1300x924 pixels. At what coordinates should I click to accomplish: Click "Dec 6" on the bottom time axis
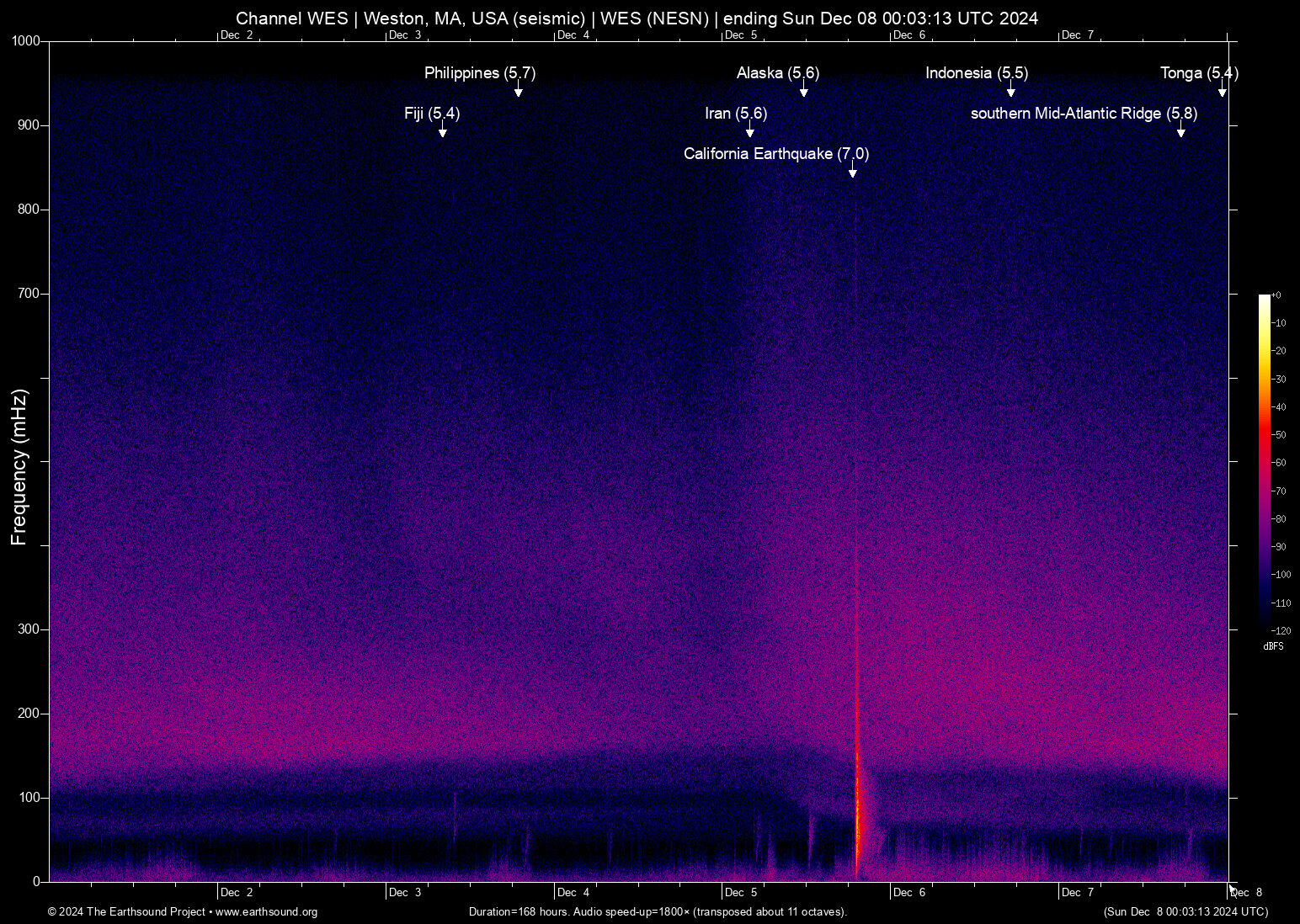click(x=909, y=893)
